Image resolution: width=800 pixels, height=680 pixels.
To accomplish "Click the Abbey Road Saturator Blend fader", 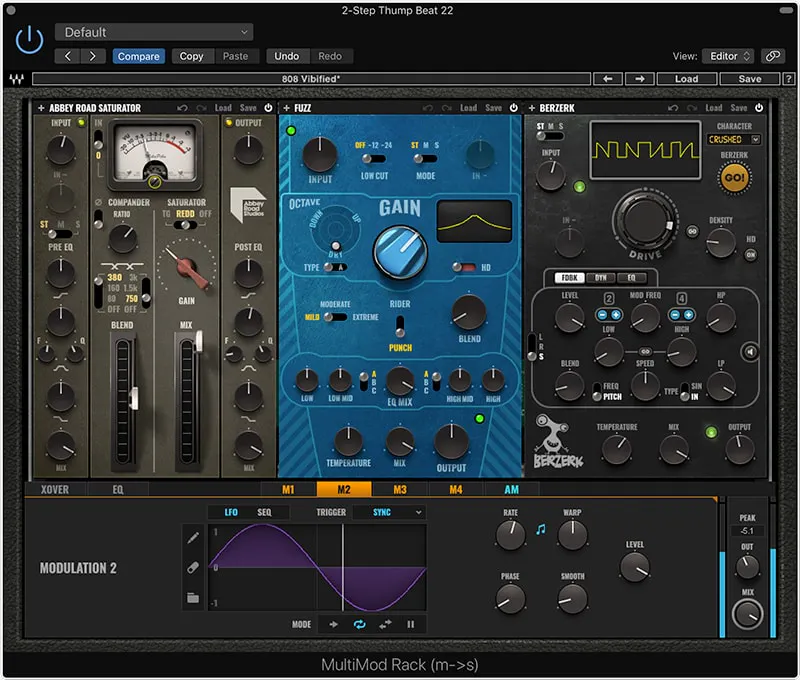I will [x=133, y=398].
